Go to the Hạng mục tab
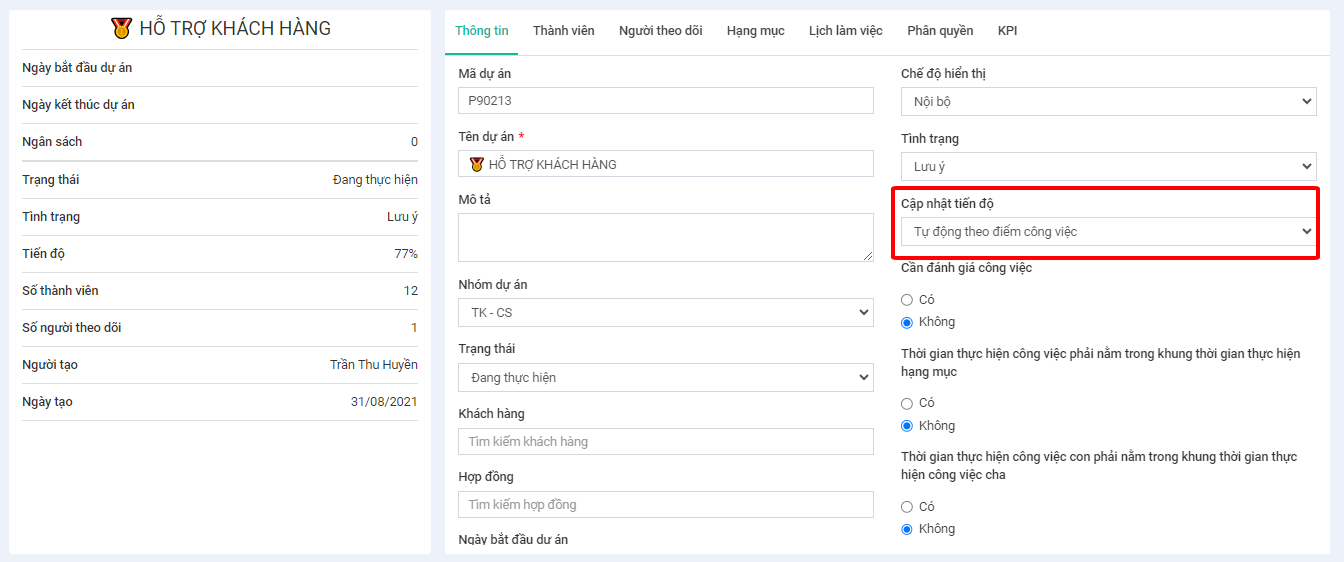1344x562 pixels. [755, 31]
